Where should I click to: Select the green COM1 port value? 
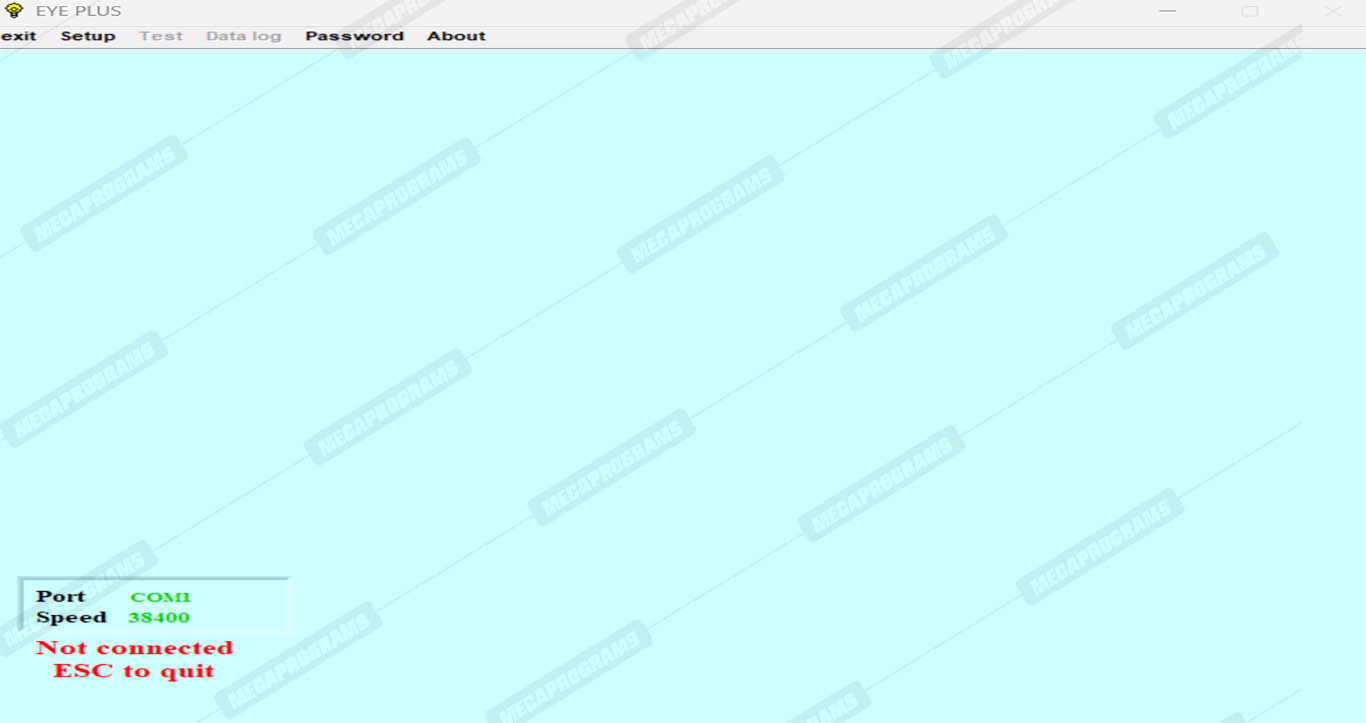160,597
